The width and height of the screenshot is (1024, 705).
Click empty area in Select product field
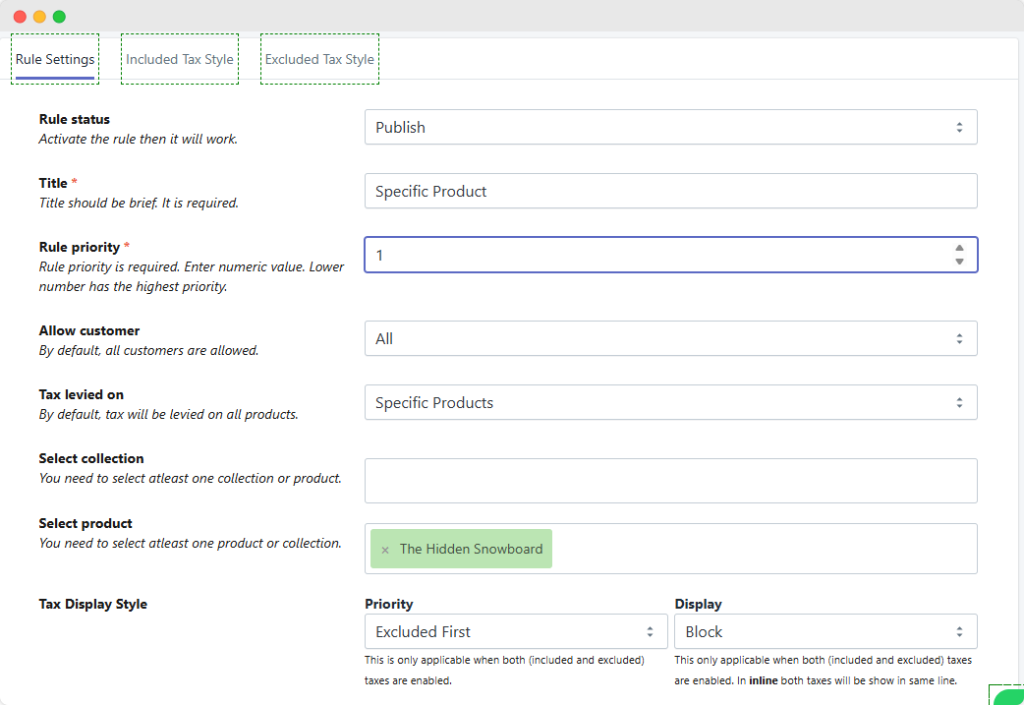tap(760, 549)
